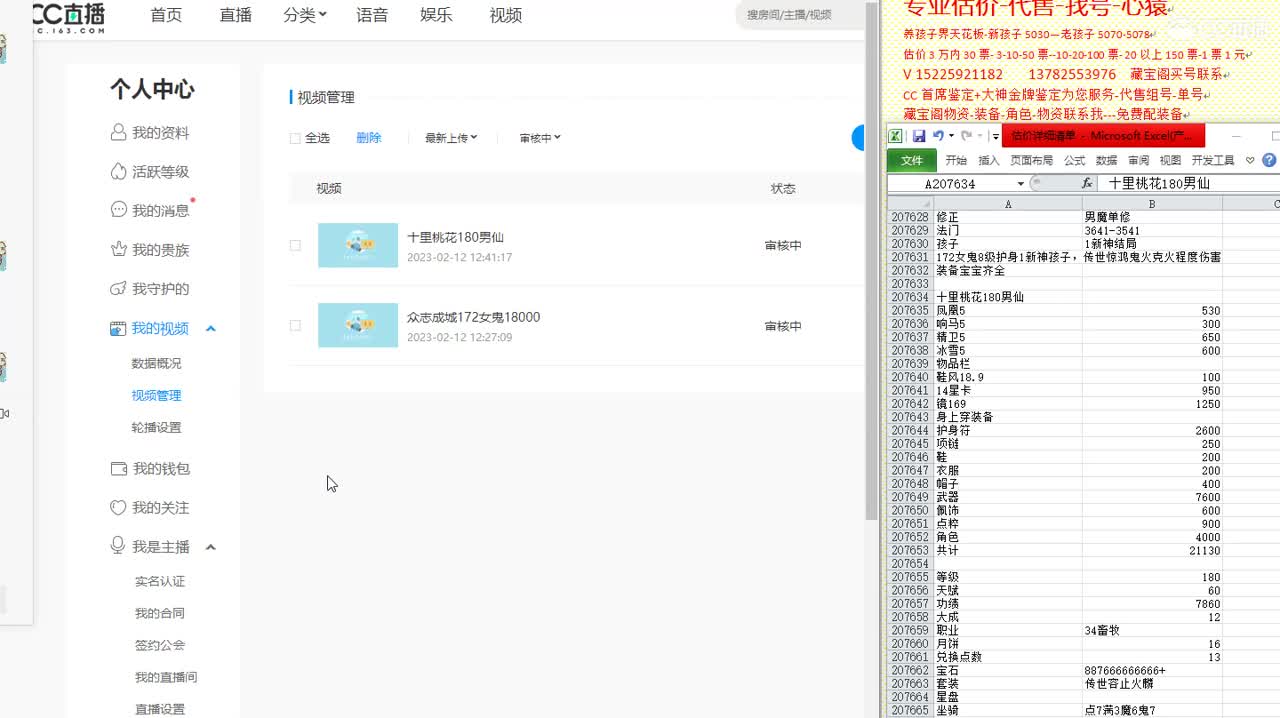Click the Excel undo icon
Viewport: 1280px width, 718px height.
937,136
